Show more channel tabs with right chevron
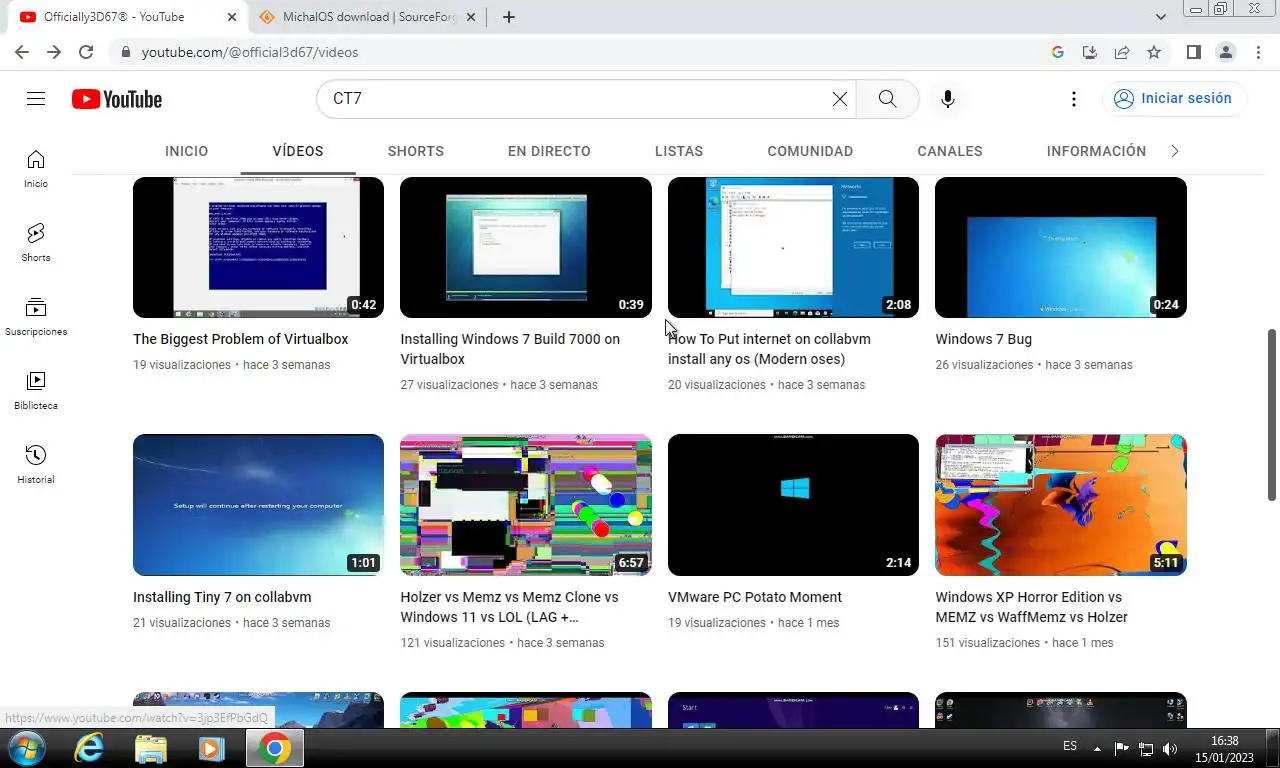The height and width of the screenshot is (768, 1280). click(x=1175, y=151)
